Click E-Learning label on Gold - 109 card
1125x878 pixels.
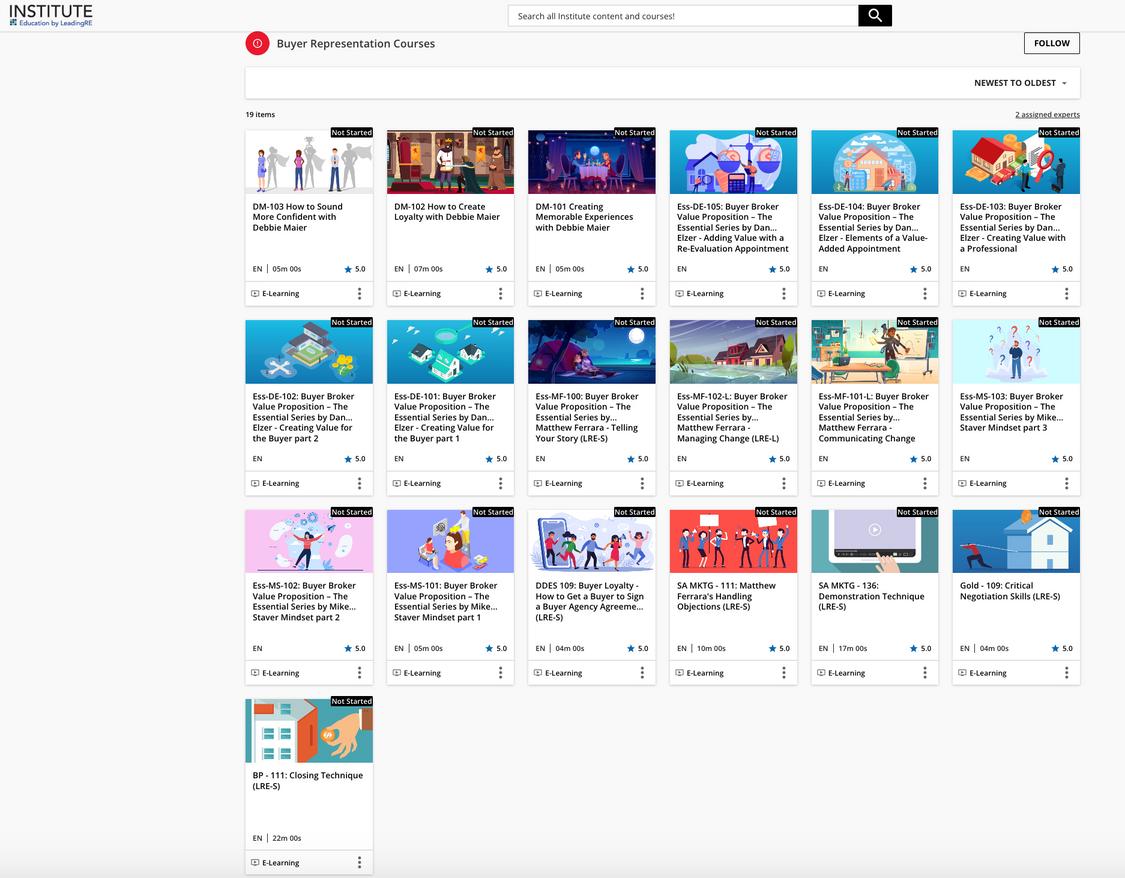(988, 673)
